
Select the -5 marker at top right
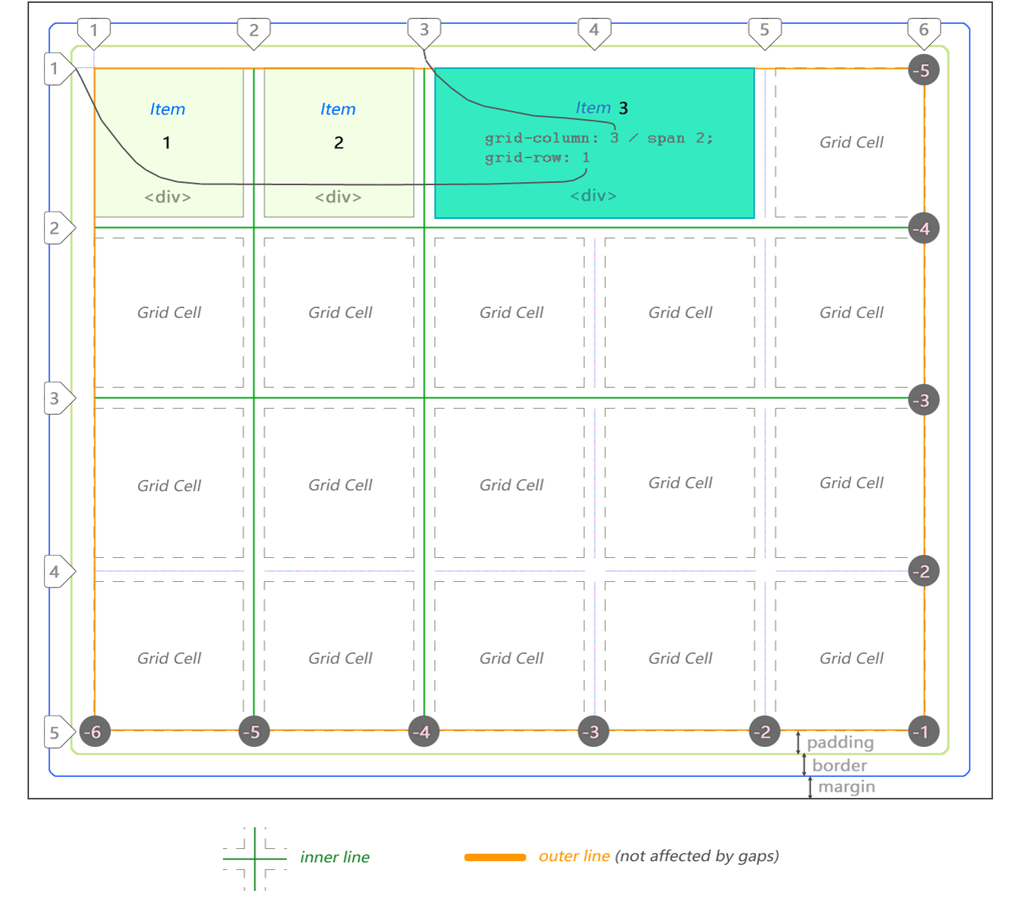923,70
